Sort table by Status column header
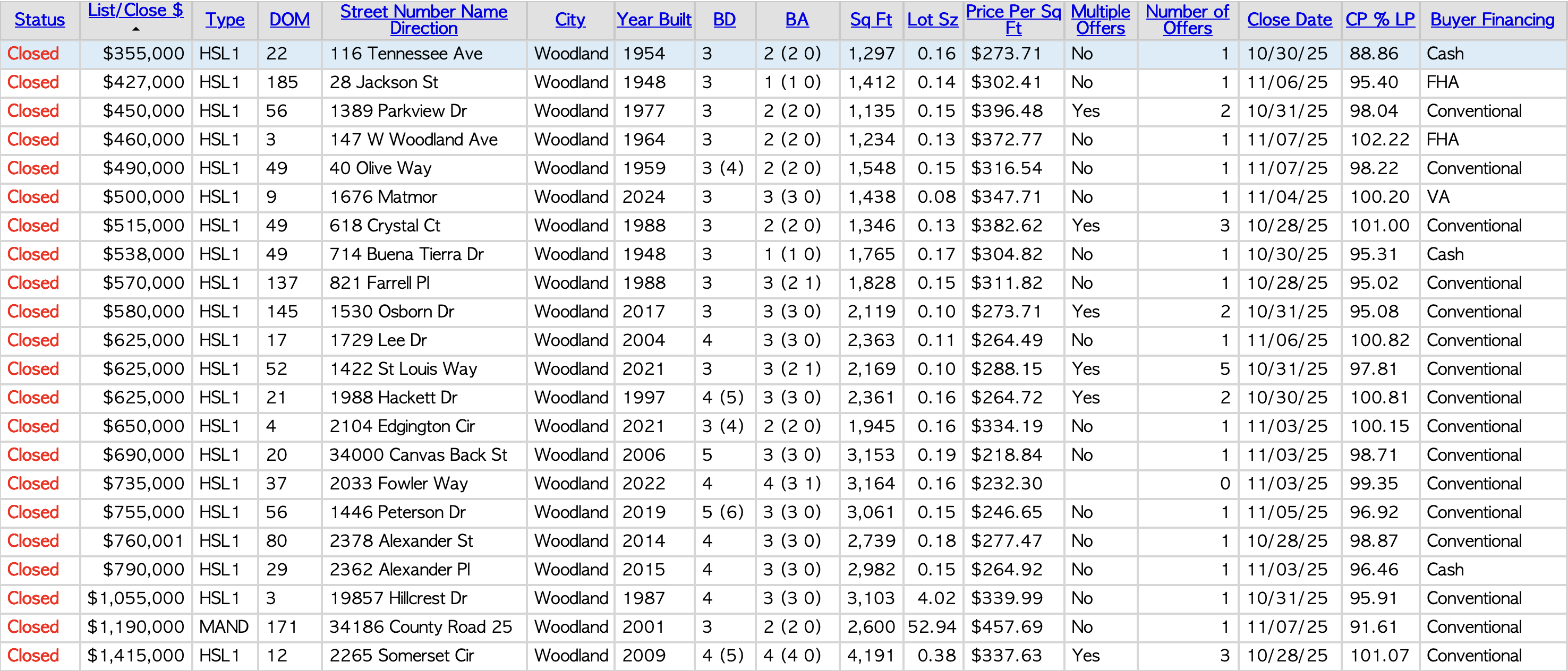Viewport: 1568px width, 671px height. [39, 20]
